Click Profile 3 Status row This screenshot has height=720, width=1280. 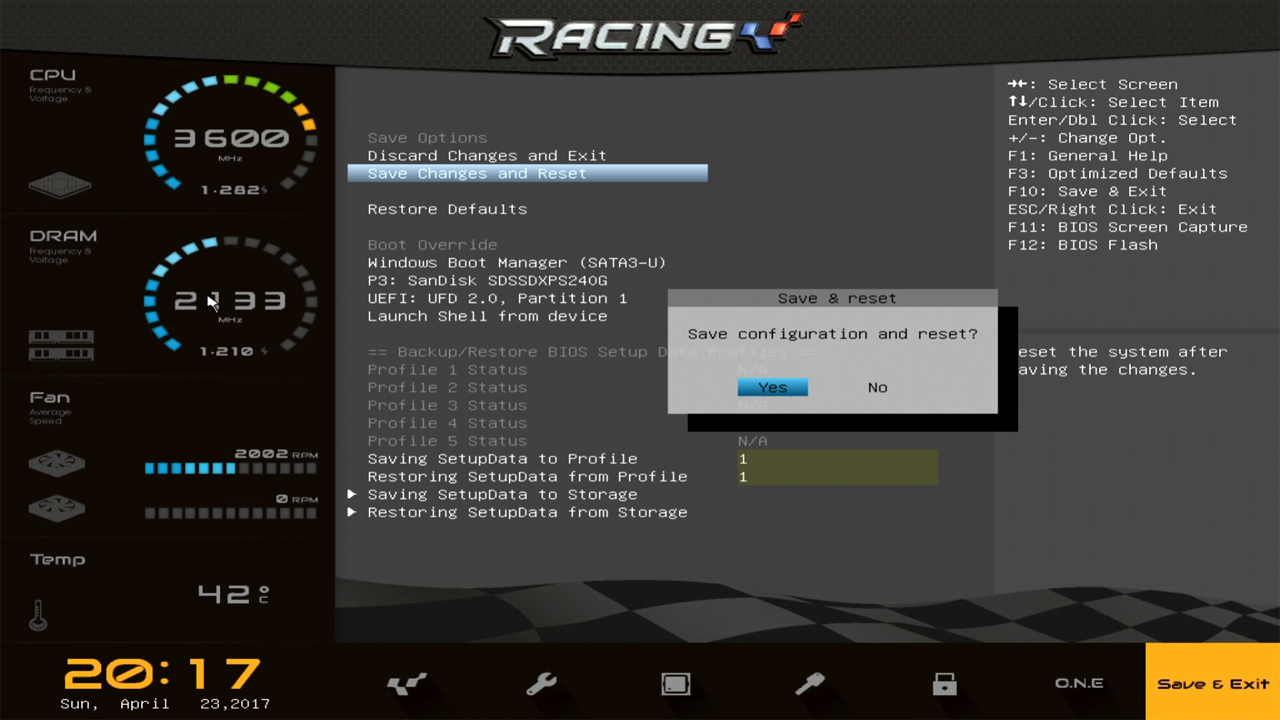(447, 405)
